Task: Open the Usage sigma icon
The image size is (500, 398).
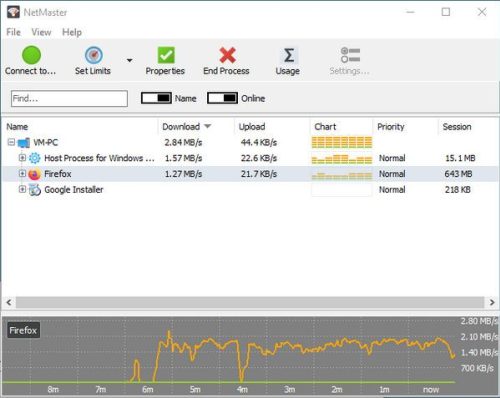Action: tap(289, 55)
